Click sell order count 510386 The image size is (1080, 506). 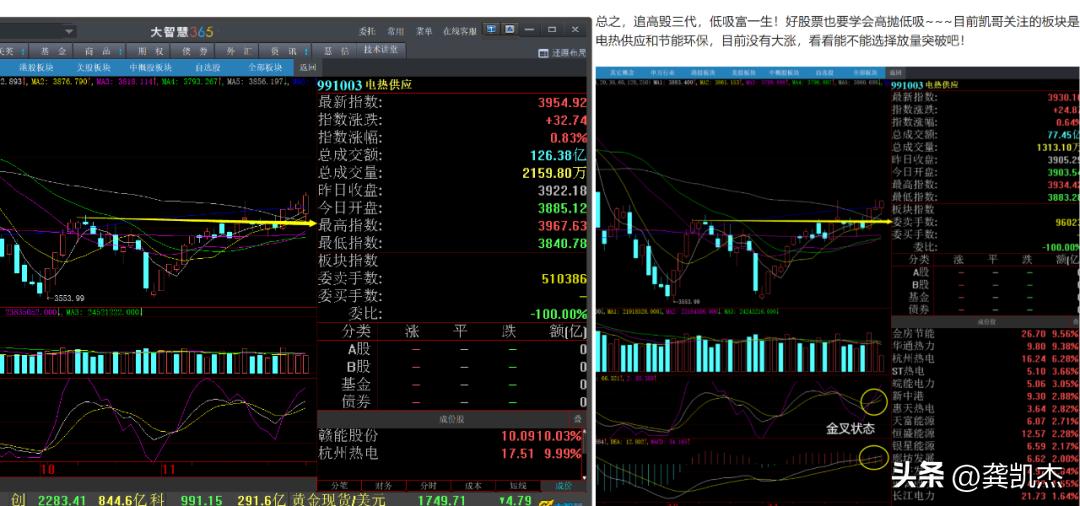point(564,279)
